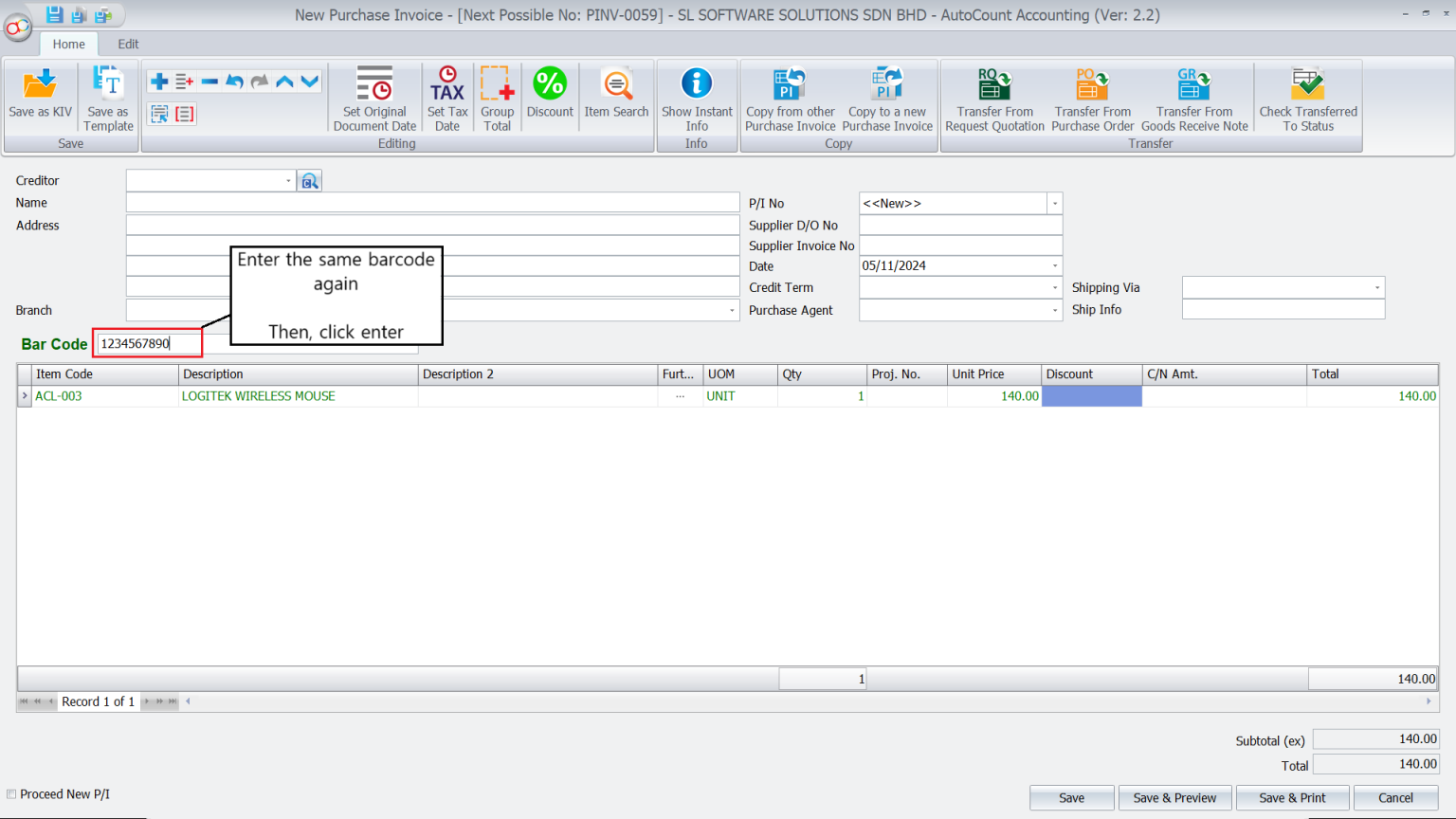1456x819 pixels.
Task: Open the Item Search tool
Action: (x=616, y=95)
